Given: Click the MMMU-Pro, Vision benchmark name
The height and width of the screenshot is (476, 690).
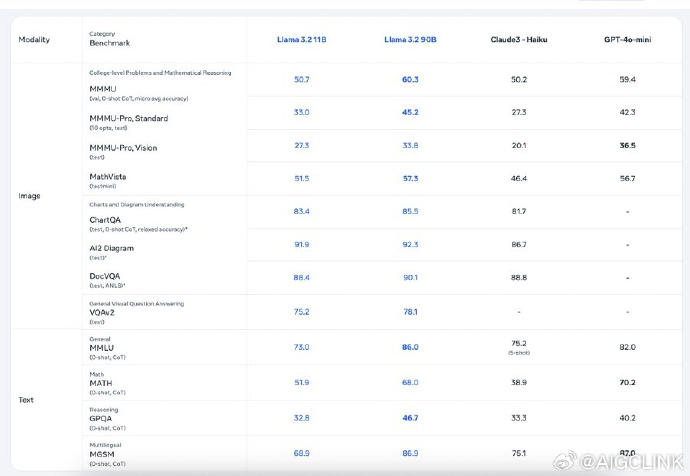Looking at the screenshot, I should tap(123, 148).
